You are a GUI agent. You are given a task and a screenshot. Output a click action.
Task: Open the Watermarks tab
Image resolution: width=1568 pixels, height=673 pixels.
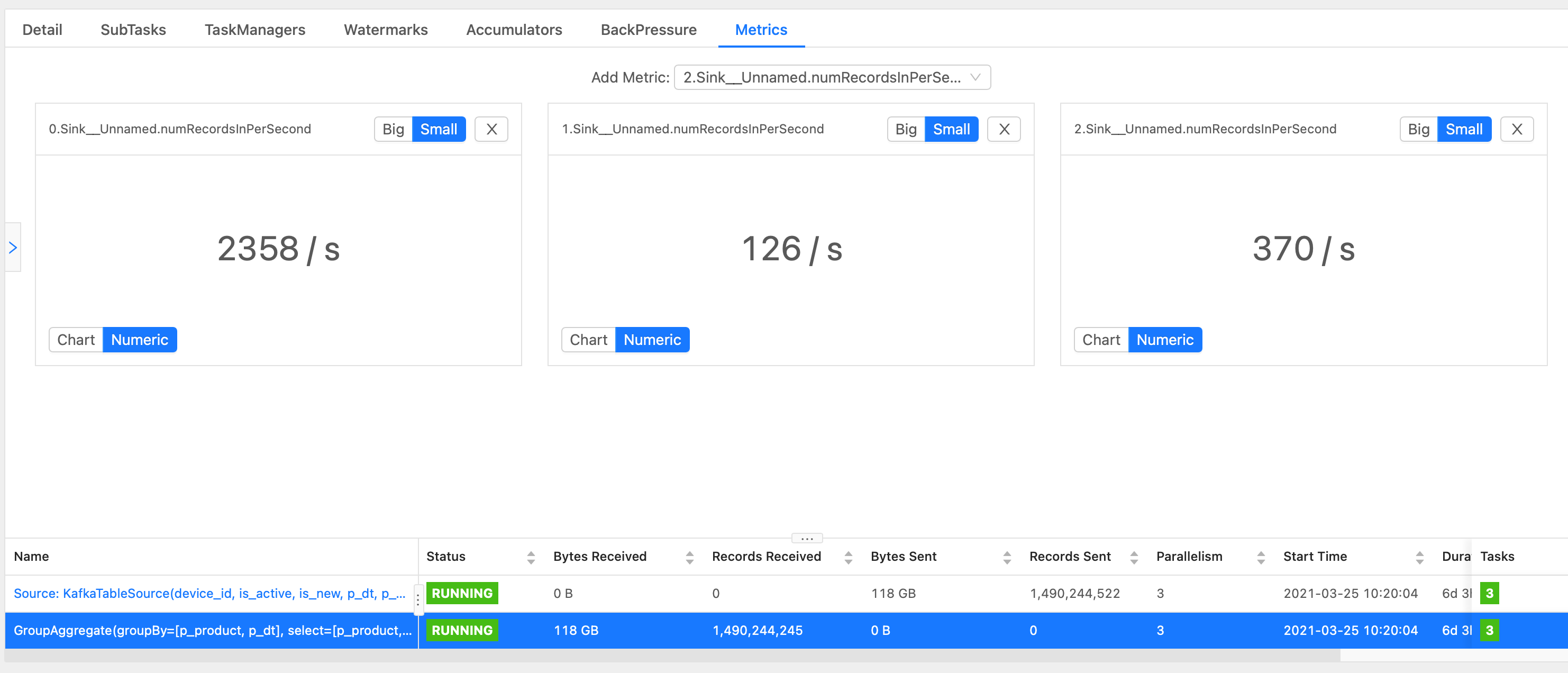tap(385, 29)
